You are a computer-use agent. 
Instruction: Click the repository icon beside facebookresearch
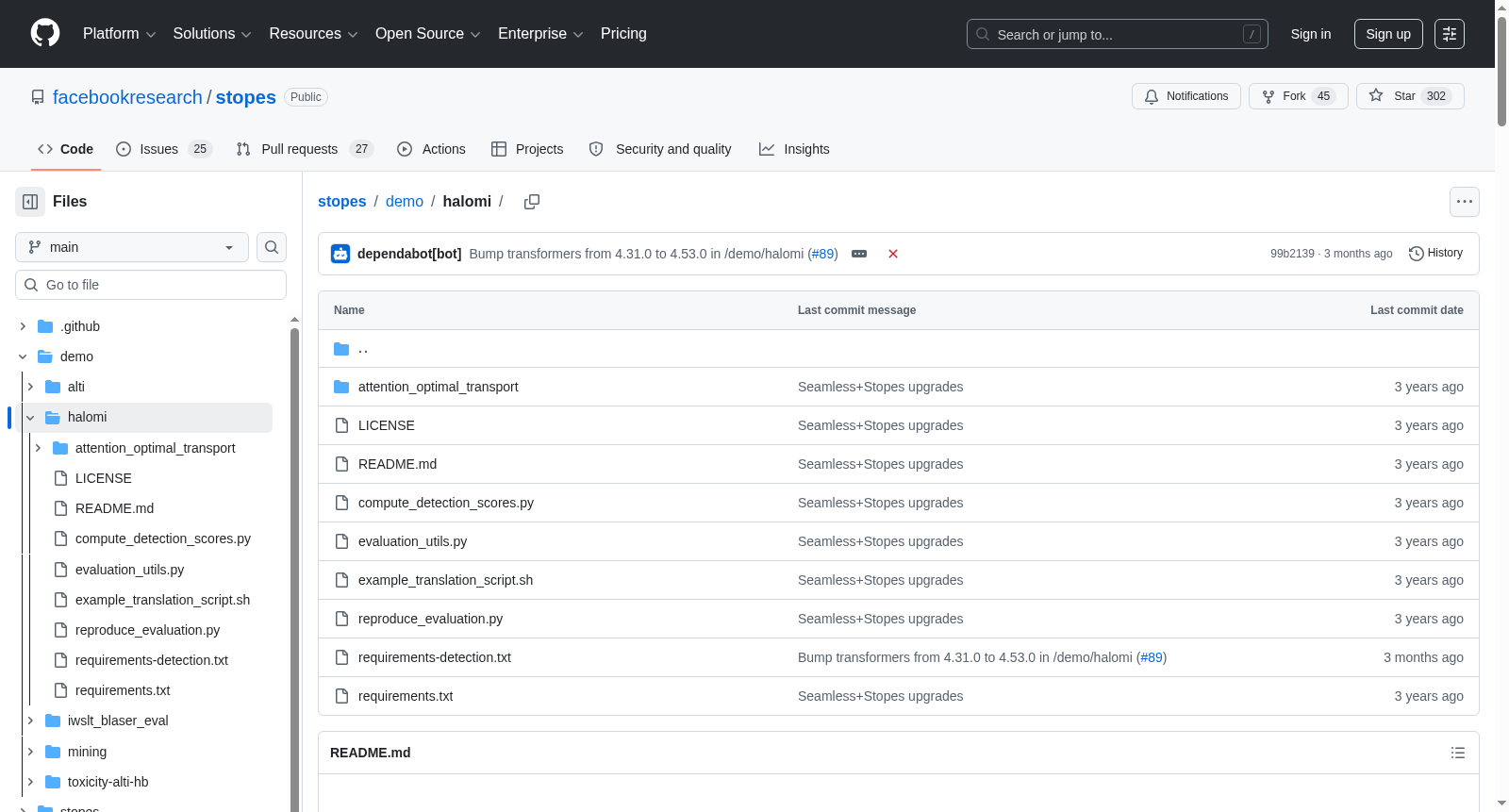pos(38,97)
